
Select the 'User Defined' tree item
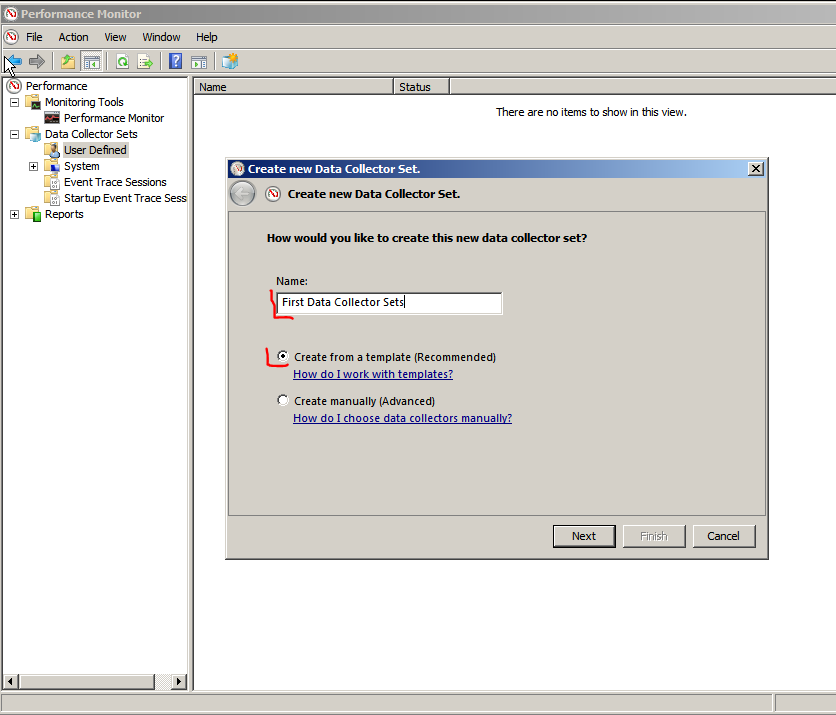[95, 150]
